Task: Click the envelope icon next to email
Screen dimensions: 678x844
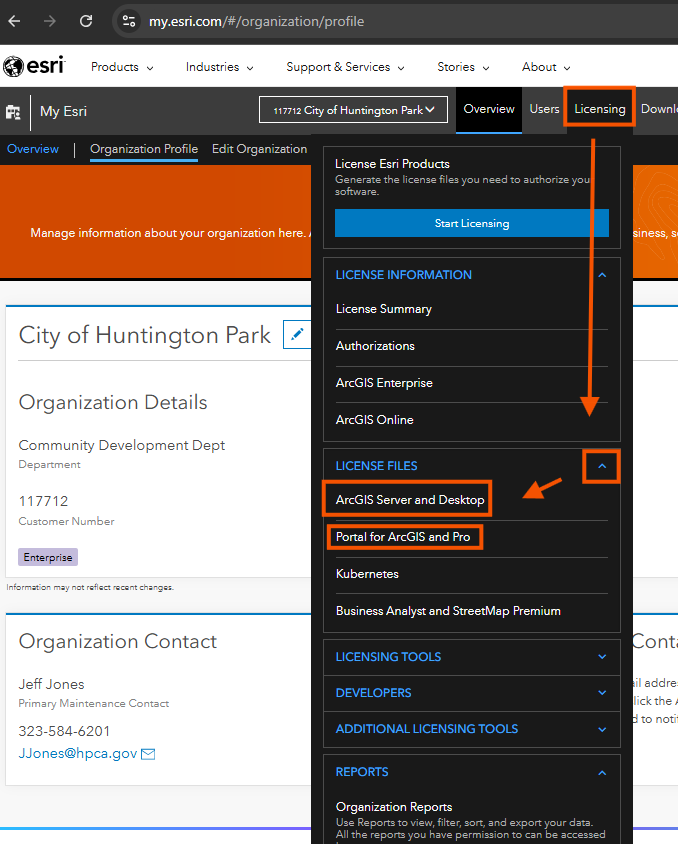Action: pos(148,754)
